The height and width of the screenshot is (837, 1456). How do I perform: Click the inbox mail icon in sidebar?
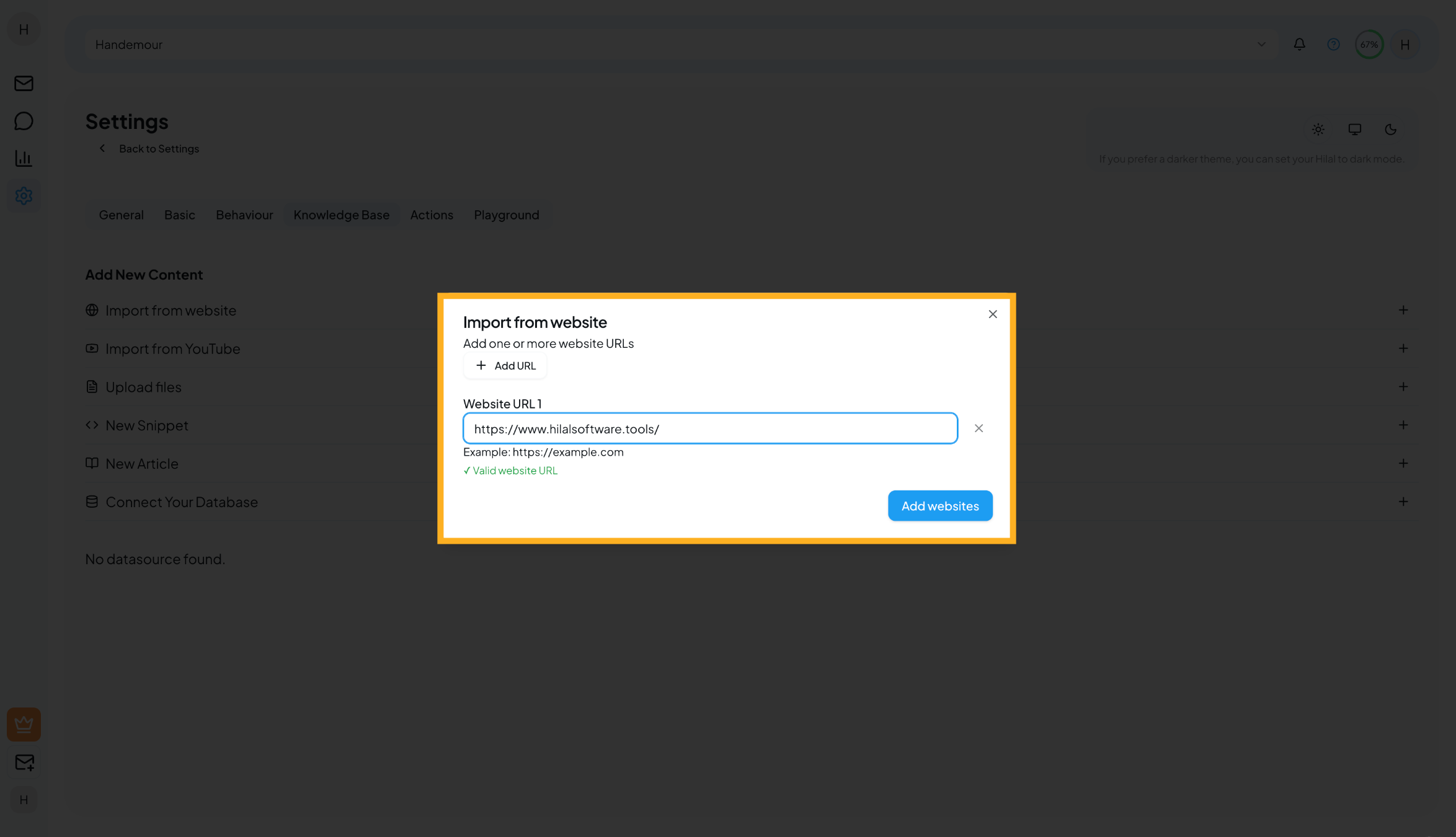(23, 84)
